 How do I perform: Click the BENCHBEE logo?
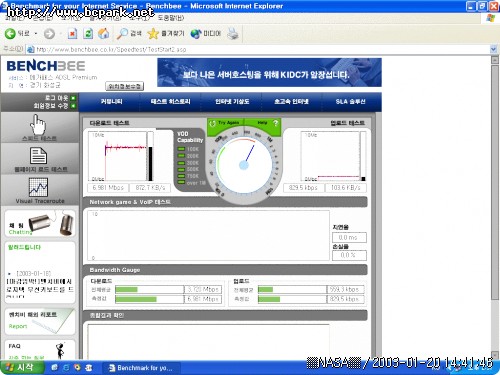[46, 66]
